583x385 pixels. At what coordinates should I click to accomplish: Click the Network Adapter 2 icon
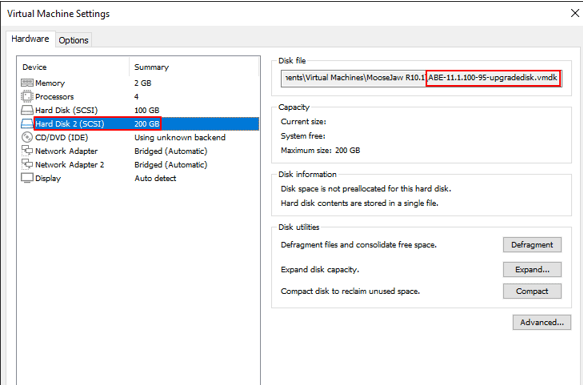(x=27, y=164)
